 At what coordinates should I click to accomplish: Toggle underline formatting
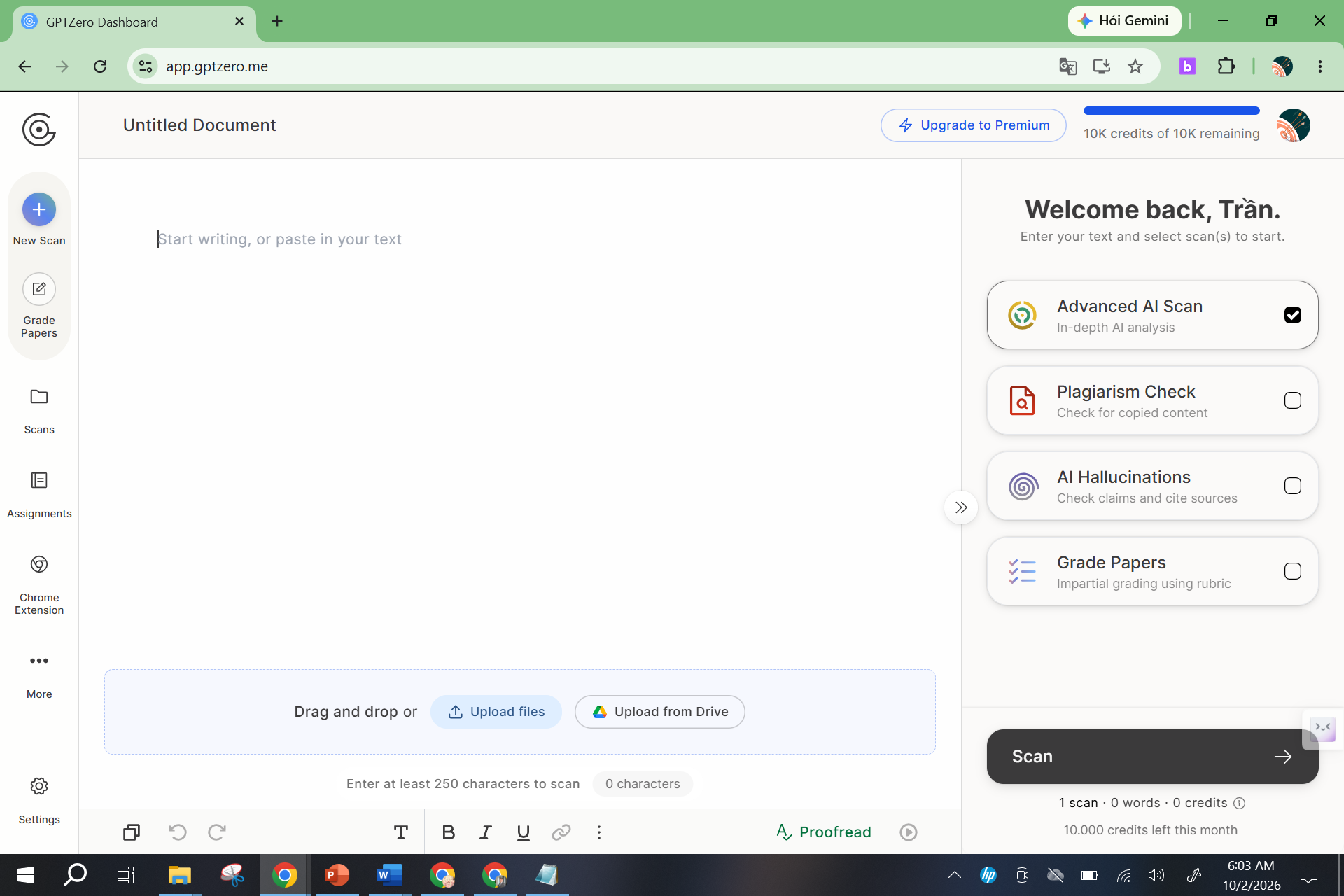[523, 832]
